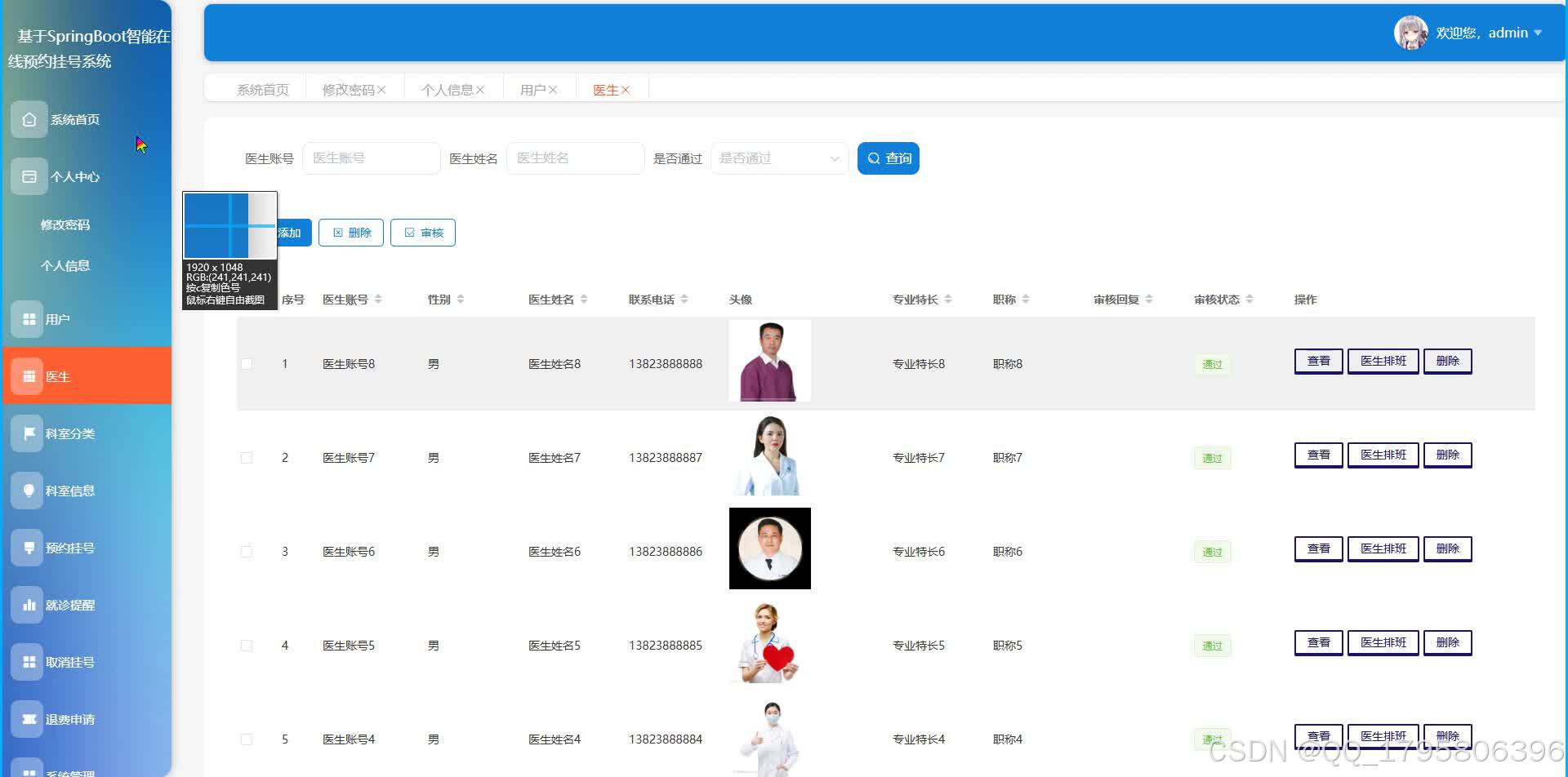Image resolution: width=1568 pixels, height=777 pixels.
Task: Tick the checkbox for 医生账号5 row
Action: point(247,646)
